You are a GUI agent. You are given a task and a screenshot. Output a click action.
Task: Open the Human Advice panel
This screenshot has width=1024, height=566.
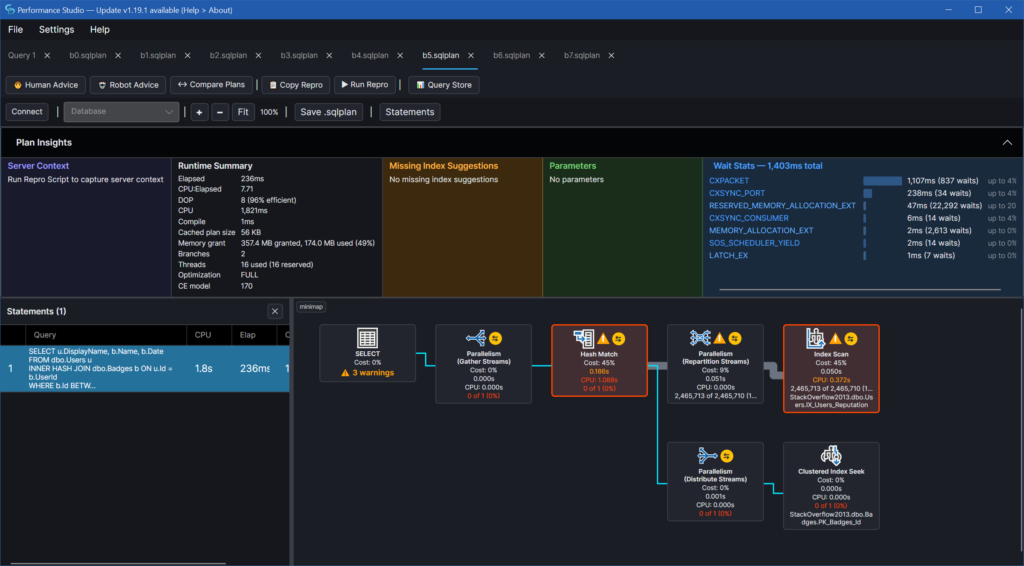(46, 85)
